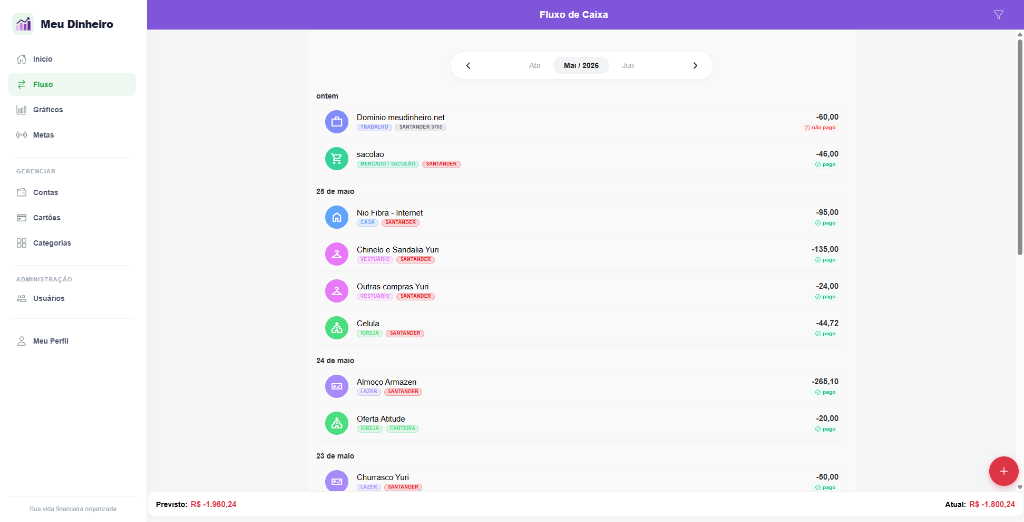
Task: Click the scrollbar down arrow
Action: coord(1020,487)
